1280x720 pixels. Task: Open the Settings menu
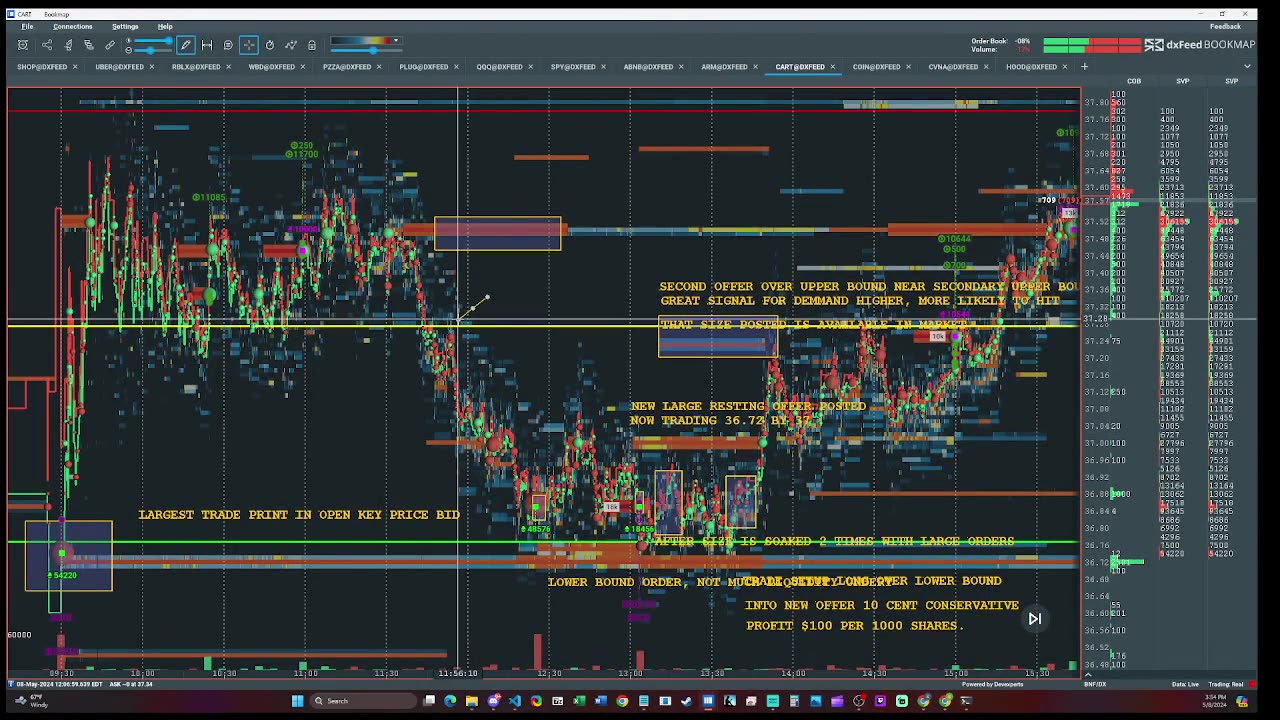(125, 26)
